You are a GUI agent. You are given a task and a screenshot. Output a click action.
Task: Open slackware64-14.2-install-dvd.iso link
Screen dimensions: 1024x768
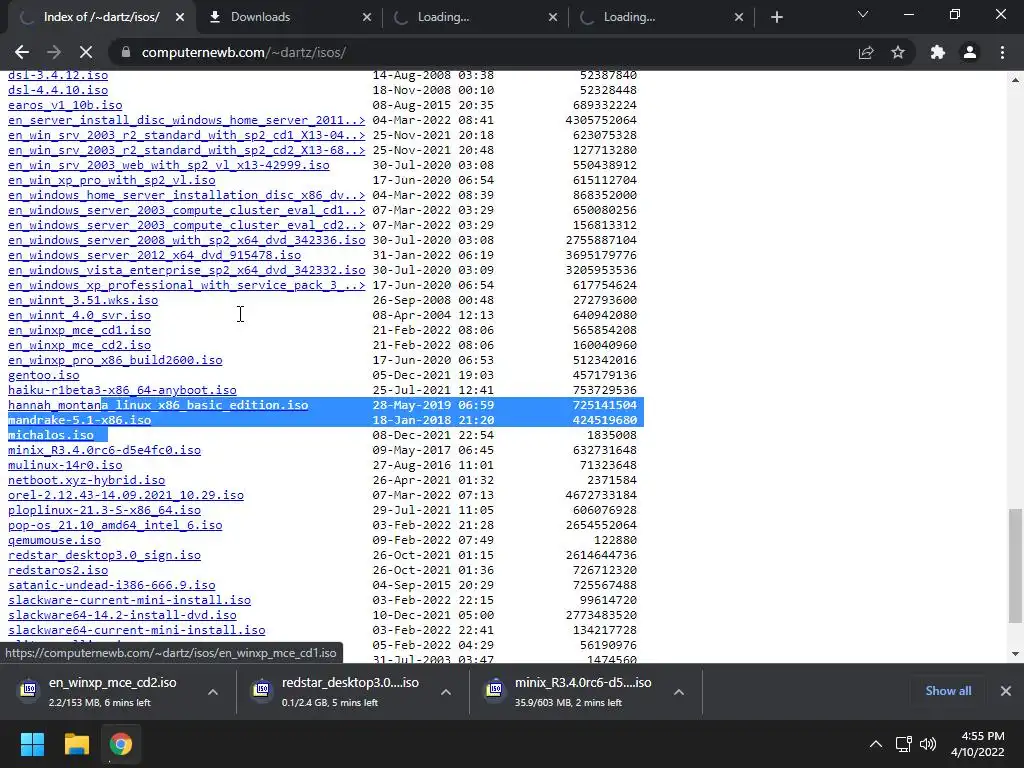click(x=122, y=615)
